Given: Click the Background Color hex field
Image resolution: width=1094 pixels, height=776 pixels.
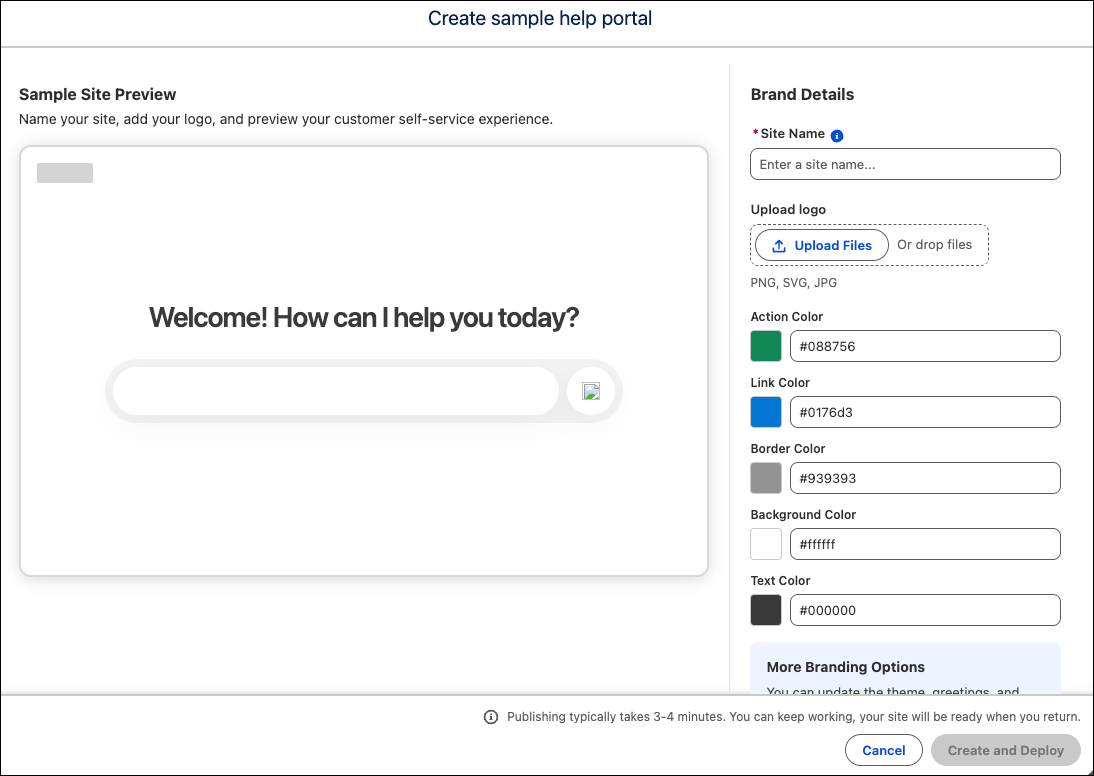Looking at the screenshot, I should (925, 544).
